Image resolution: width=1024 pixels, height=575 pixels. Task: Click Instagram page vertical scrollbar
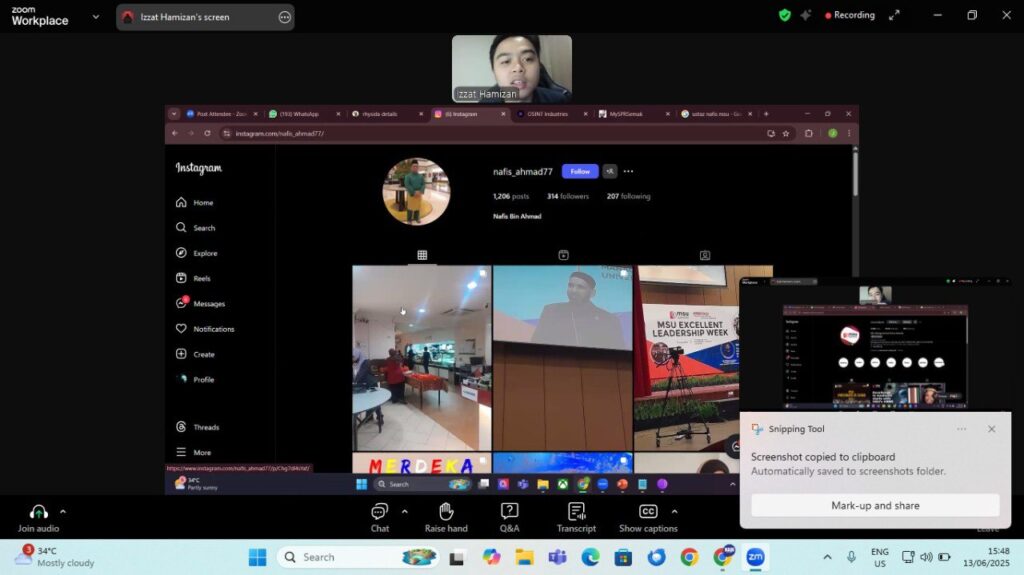855,173
